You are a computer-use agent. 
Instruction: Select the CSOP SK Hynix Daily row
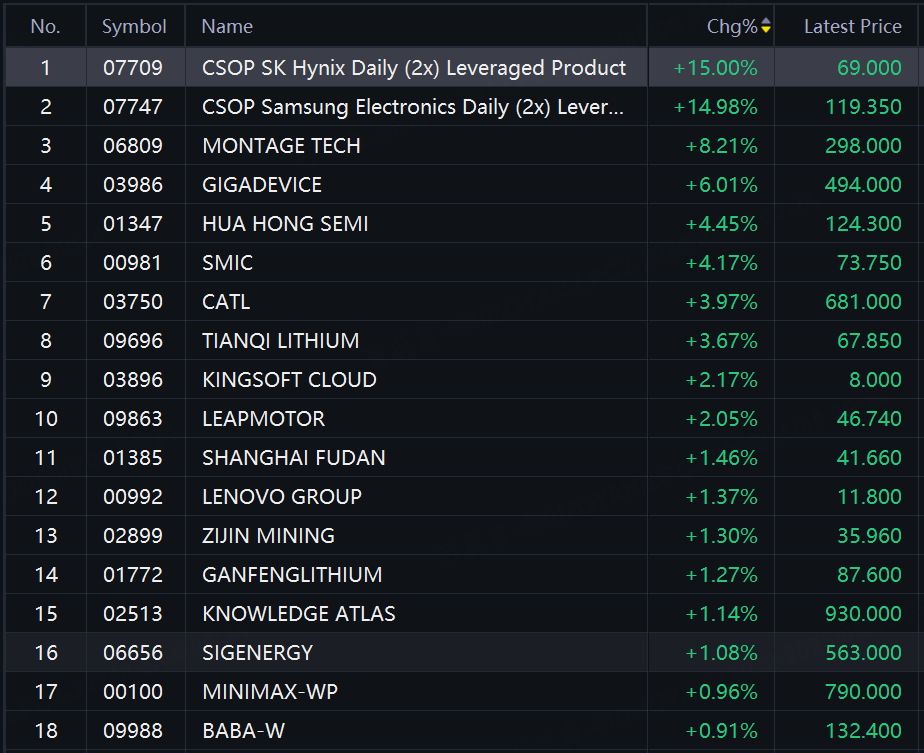point(462,67)
